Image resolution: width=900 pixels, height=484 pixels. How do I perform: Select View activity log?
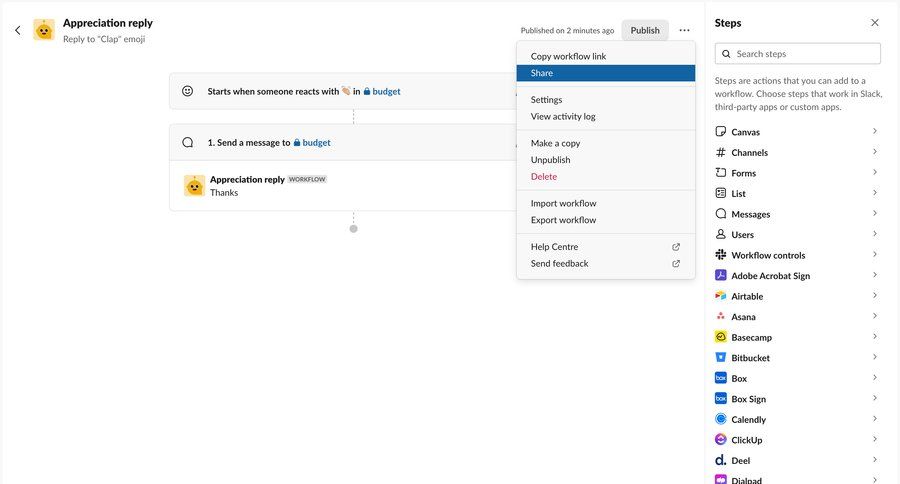pyautogui.click(x=606, y=116)
